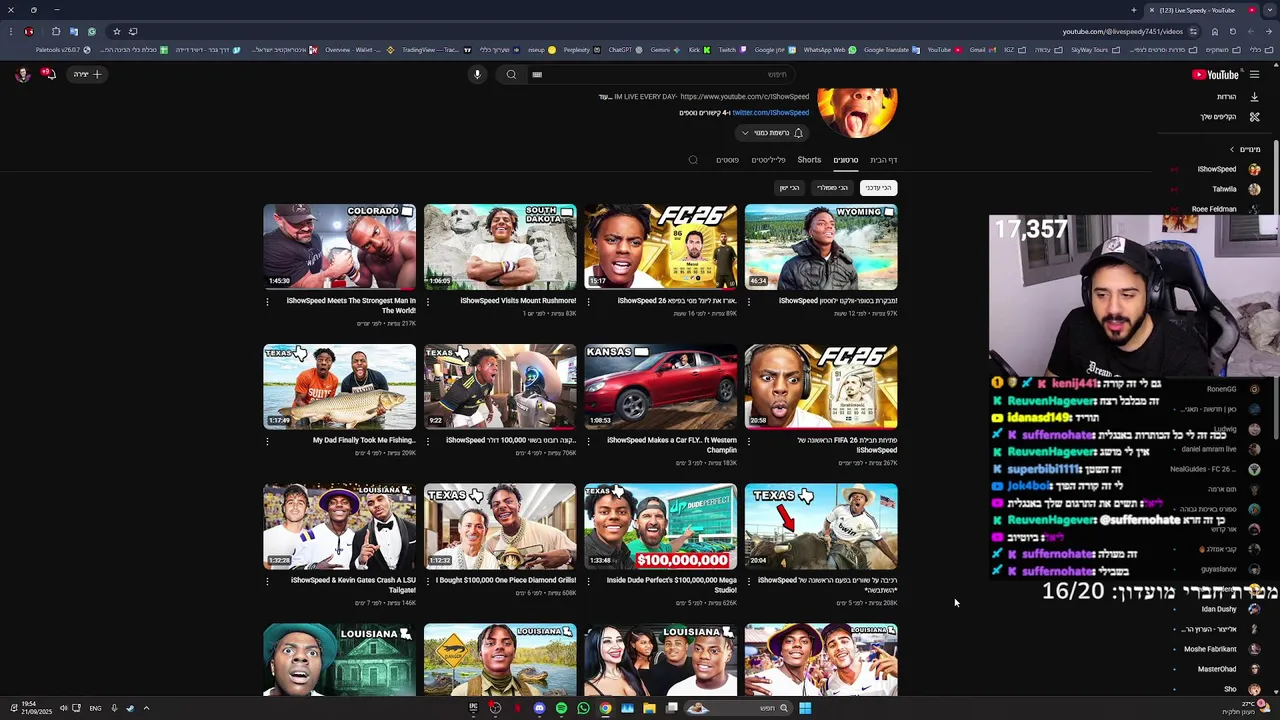Open the Kansas red car thumbnail
Image resolution: width=1280 pixels, height=720 pixels.
(661, 387)
